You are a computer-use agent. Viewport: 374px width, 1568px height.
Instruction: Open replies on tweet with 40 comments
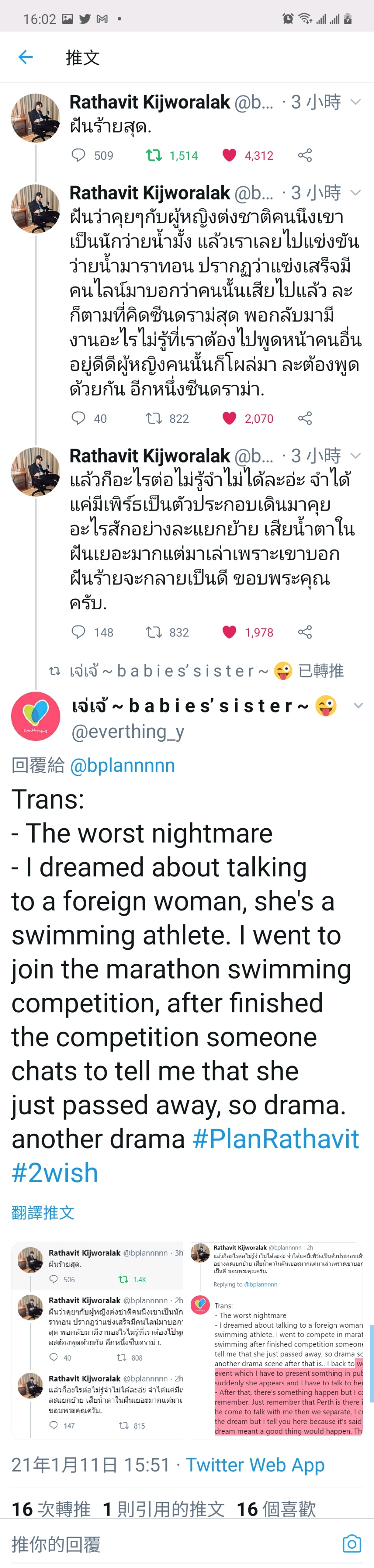(x=78, y=418)
